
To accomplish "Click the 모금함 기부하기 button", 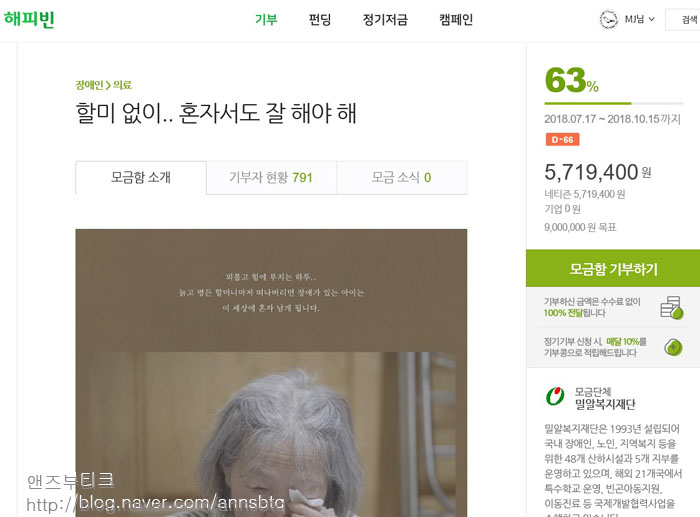I will [613, 268].
